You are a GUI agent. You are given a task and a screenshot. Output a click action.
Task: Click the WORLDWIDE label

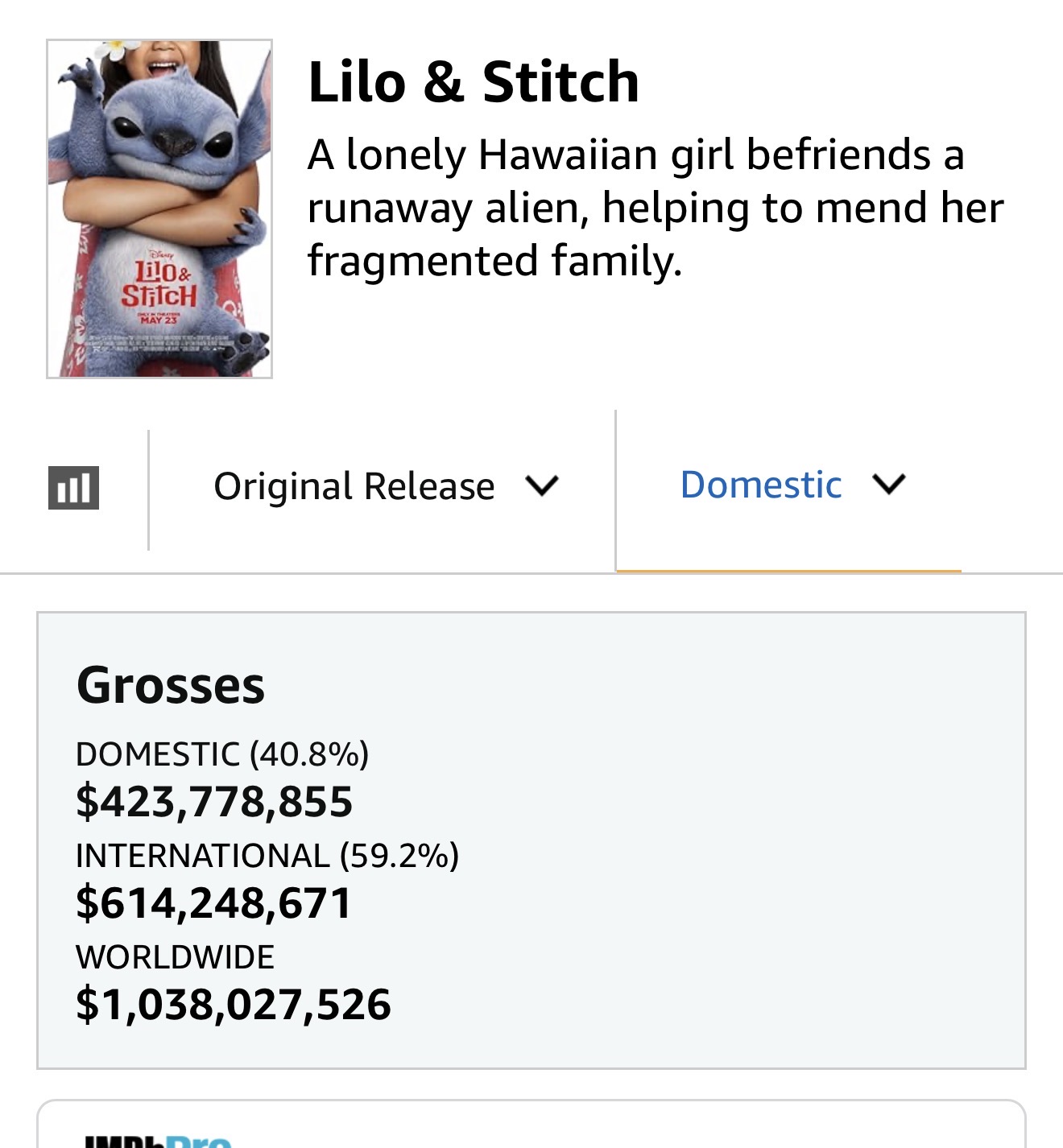coord(175,957)
